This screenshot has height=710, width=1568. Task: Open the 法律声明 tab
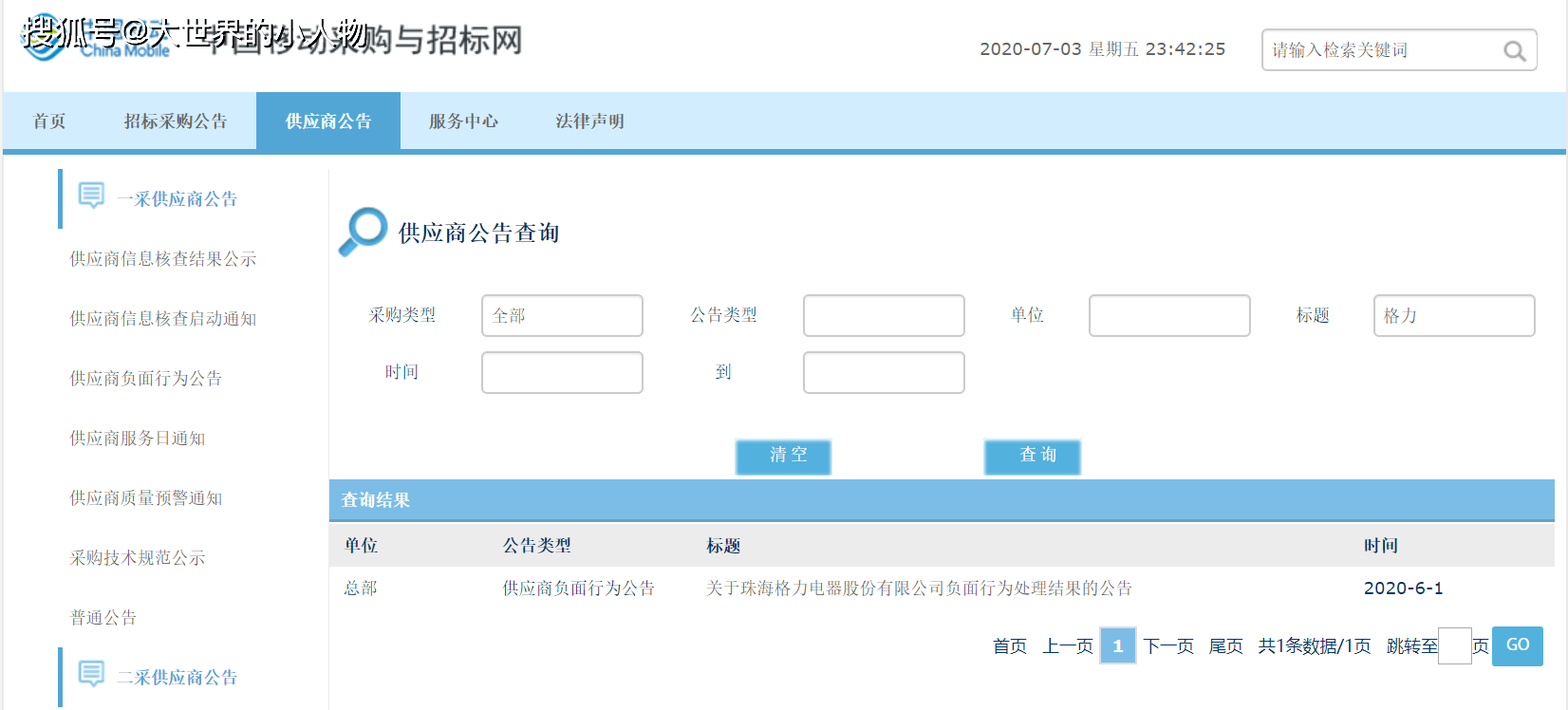tap(590, 121)
